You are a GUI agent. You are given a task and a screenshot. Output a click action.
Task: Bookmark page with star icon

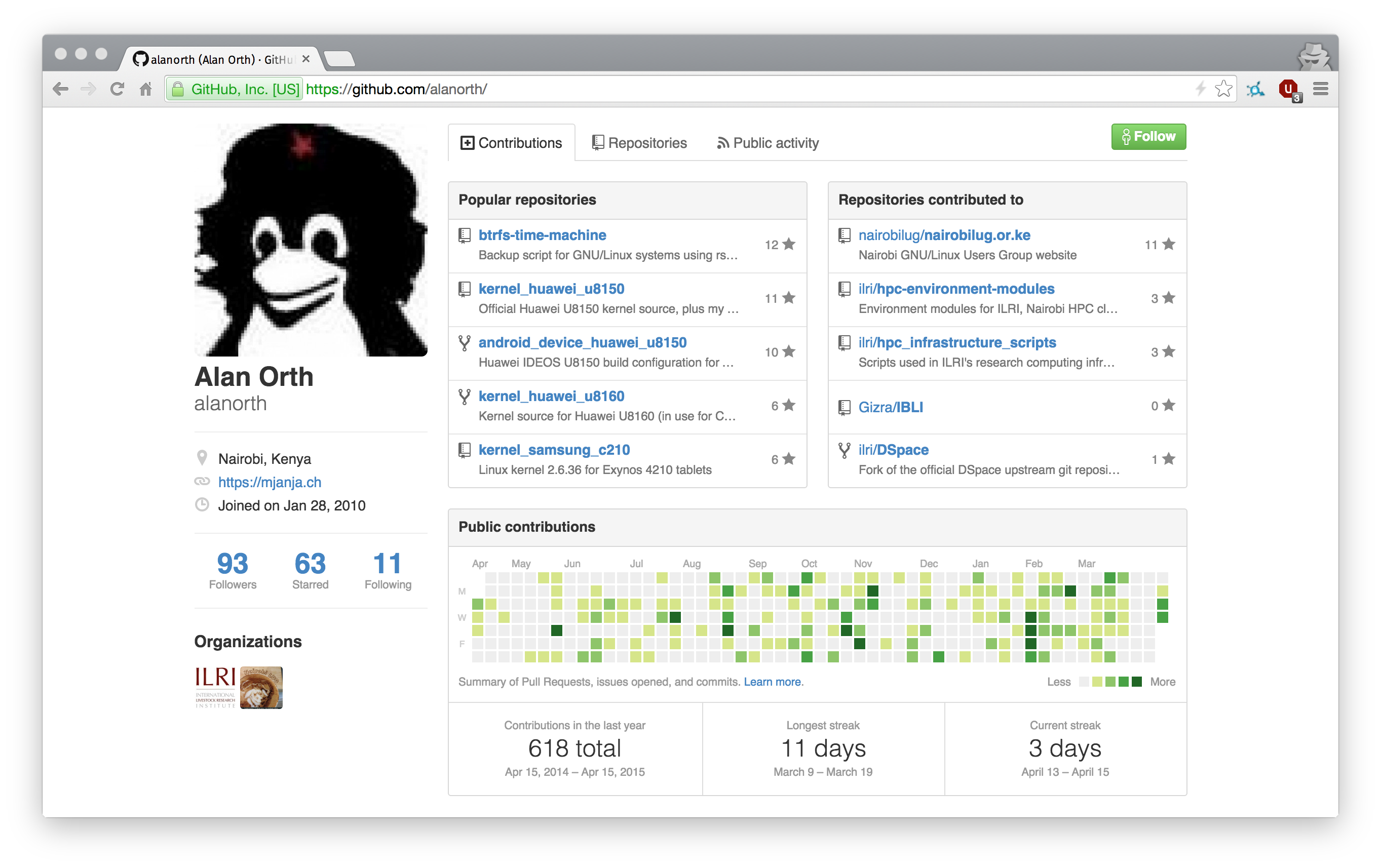coord(1223,89)
